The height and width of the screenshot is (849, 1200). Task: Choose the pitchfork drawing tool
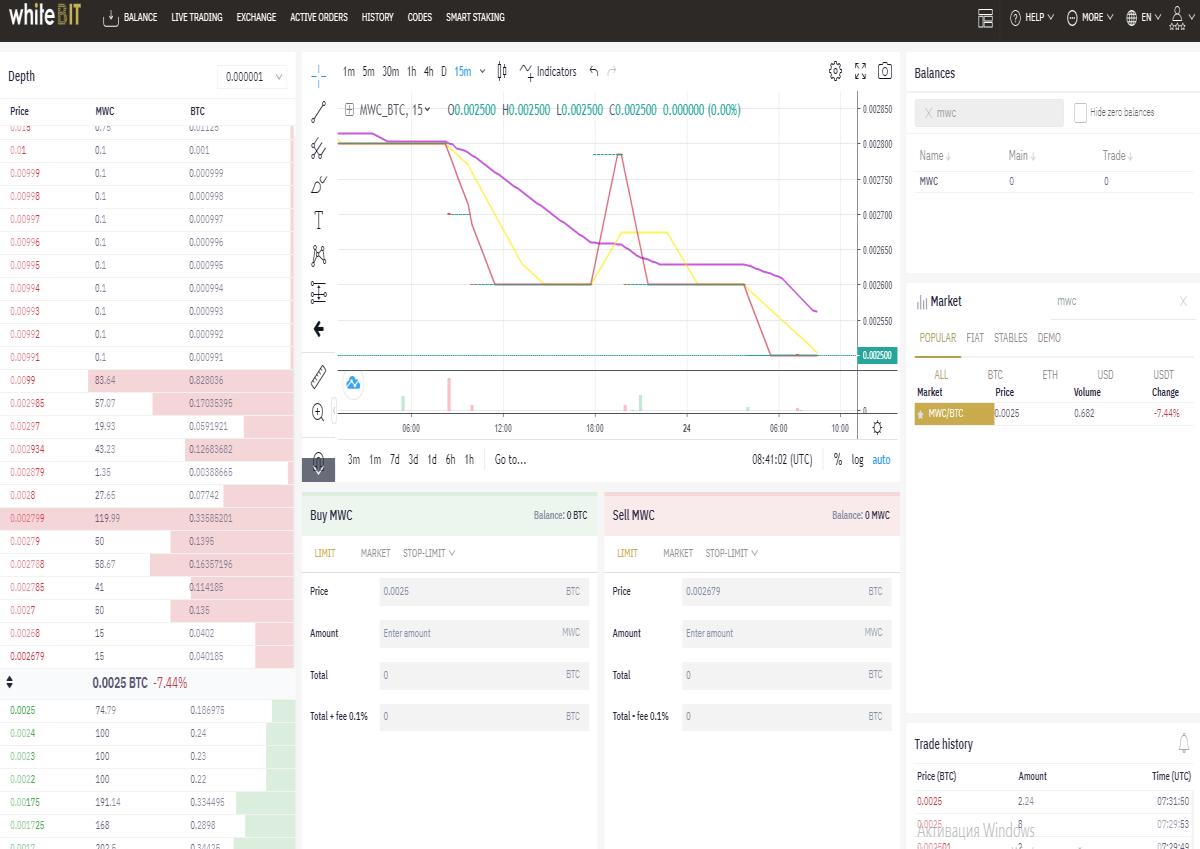[x=318, y=148]
